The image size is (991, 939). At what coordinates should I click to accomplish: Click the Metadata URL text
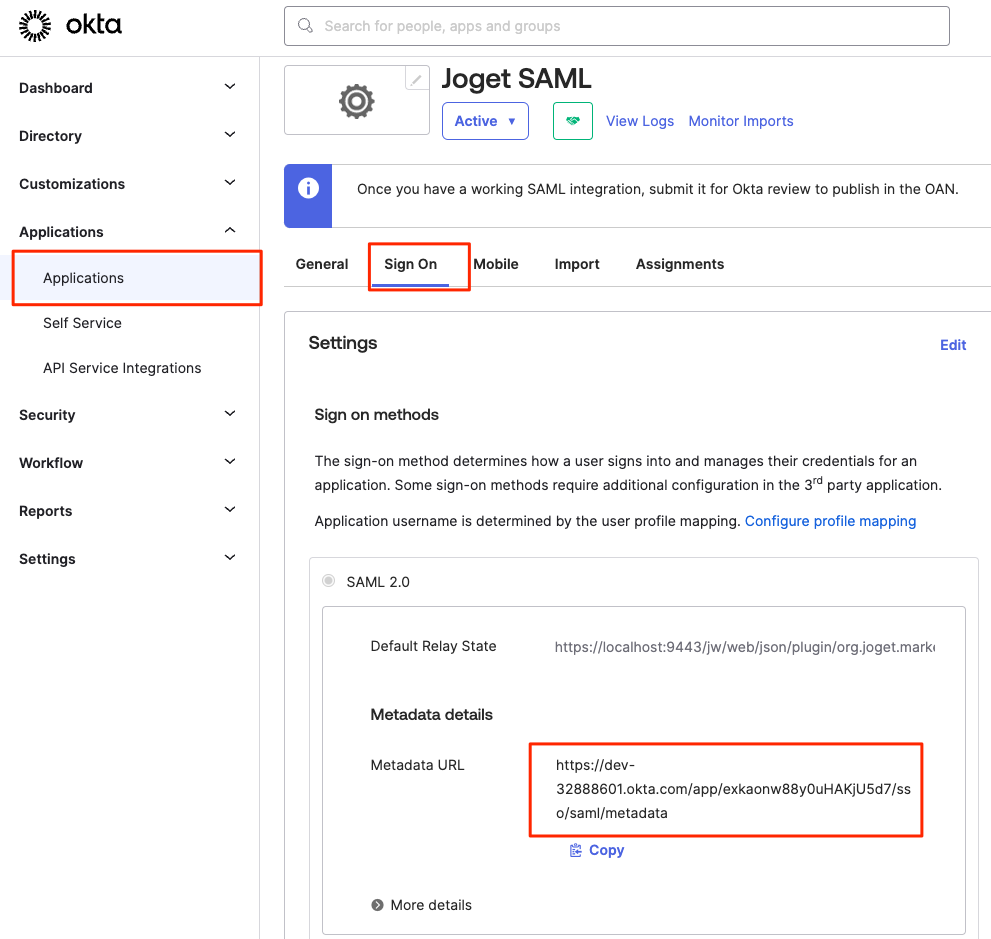click(x=733, y=789)
